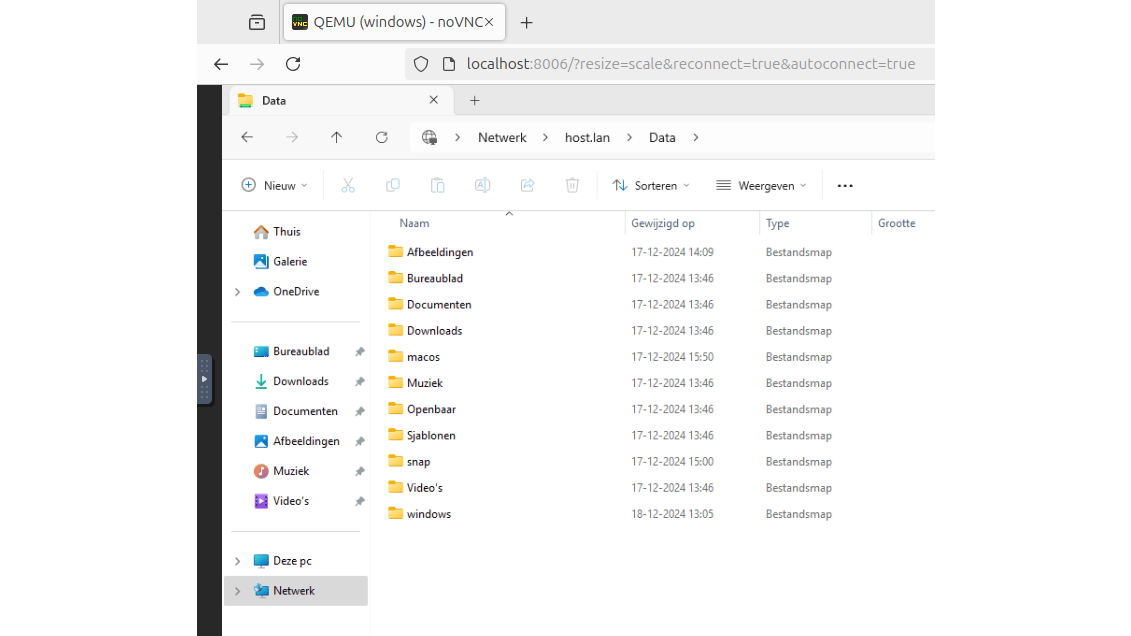Click chevron after Netwerk in breadcrumb
Image resolution: width=1131 pixels, height=636 pixels.
point(545,137)
